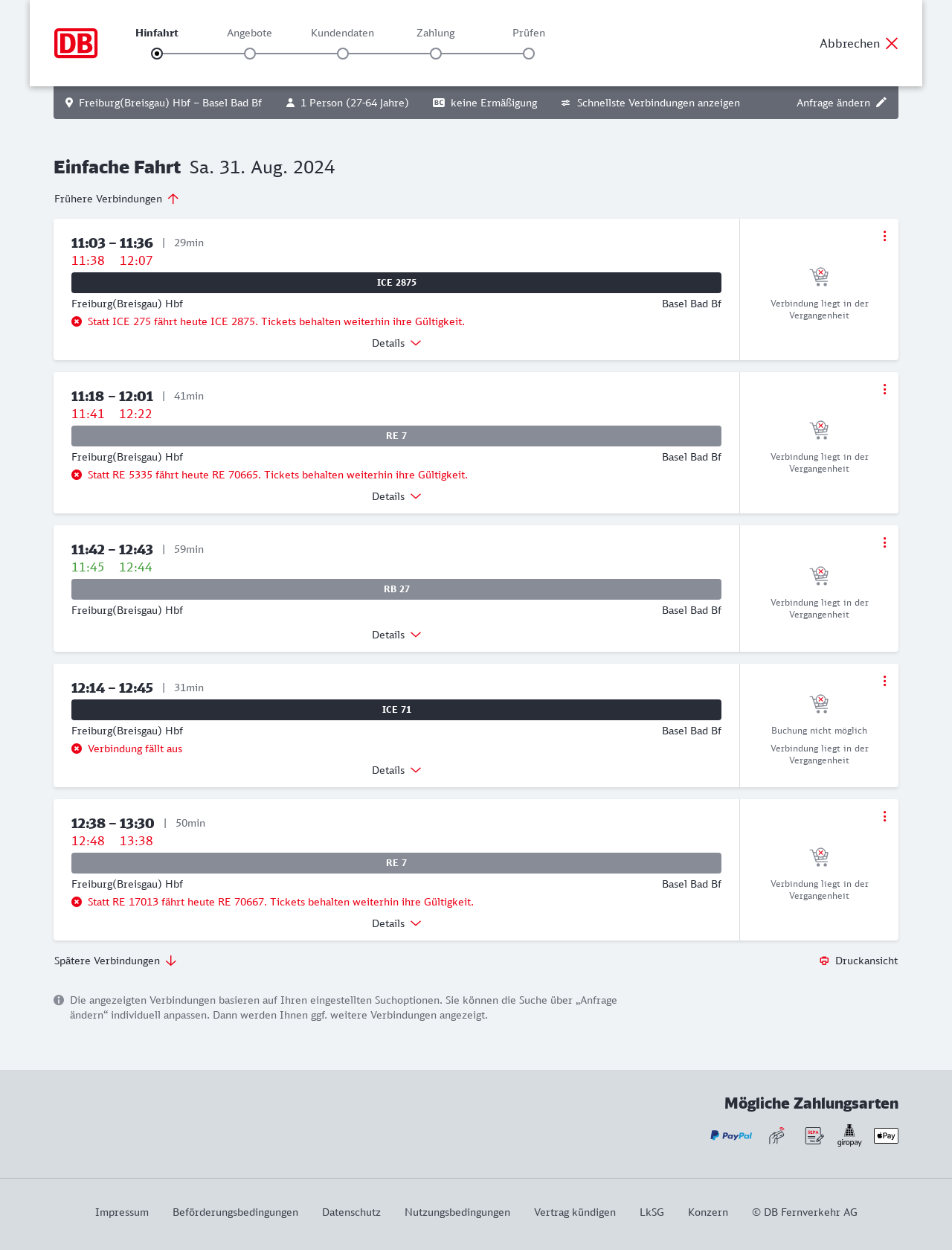Expand Details for the RB 27 connection

point(396,635)
